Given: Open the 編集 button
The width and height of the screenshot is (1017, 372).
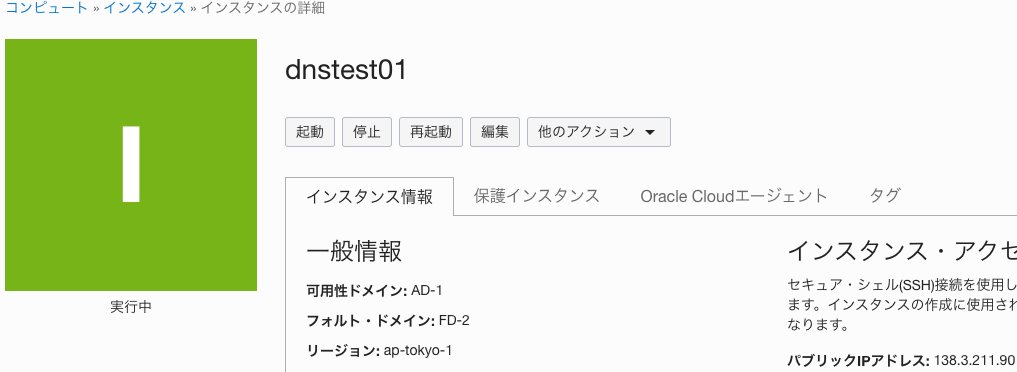Looking at the screenshot, I should (x=495, y=132).
